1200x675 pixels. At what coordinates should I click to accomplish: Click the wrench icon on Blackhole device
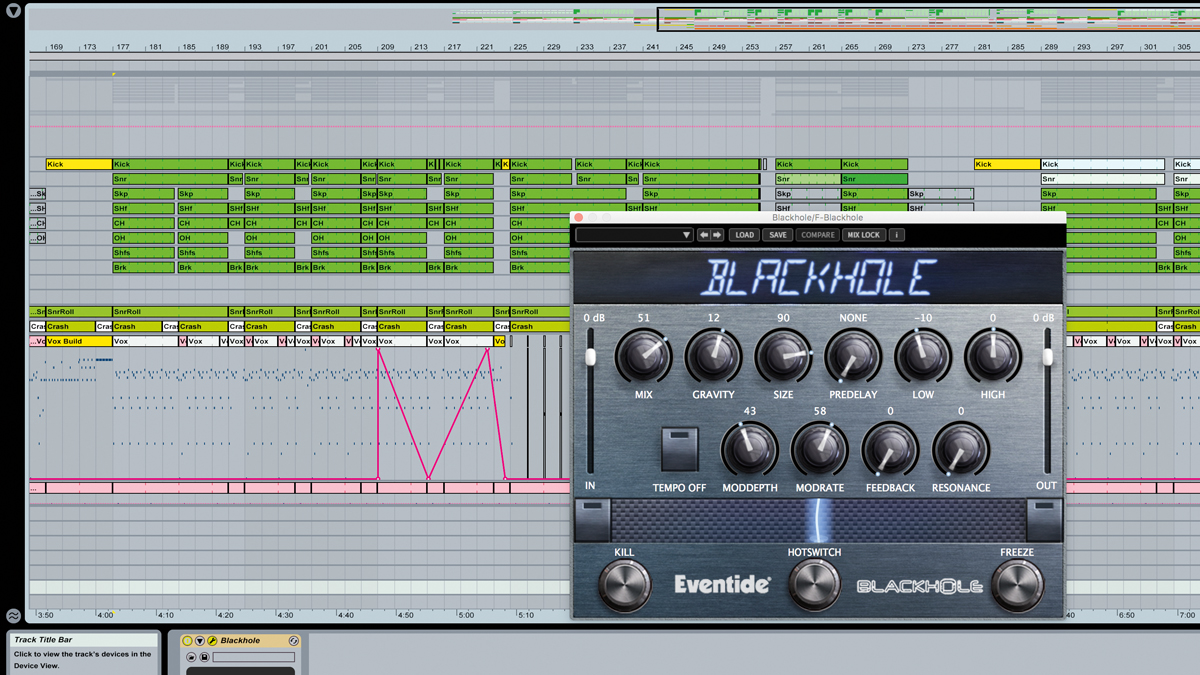pos(212,641)
